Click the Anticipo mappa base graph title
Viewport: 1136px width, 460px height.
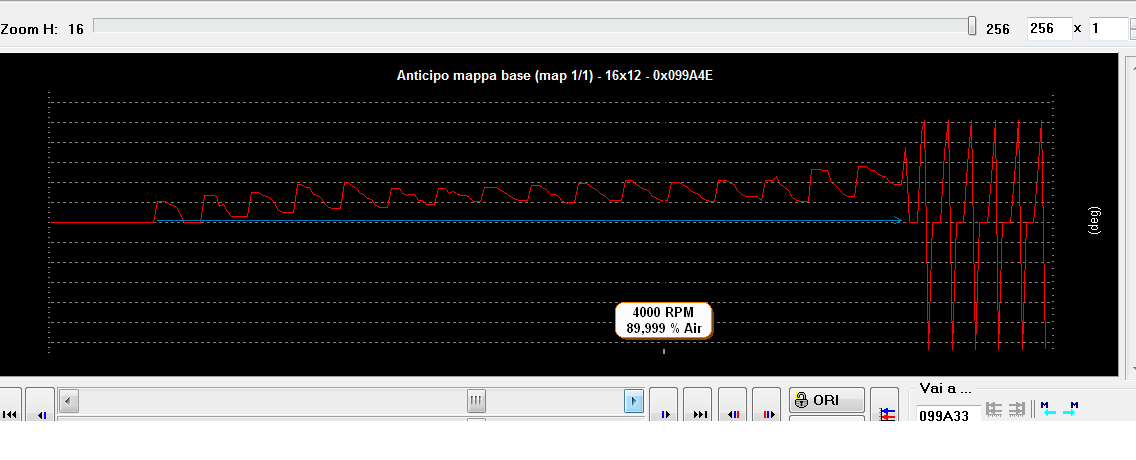pos(555,75)
